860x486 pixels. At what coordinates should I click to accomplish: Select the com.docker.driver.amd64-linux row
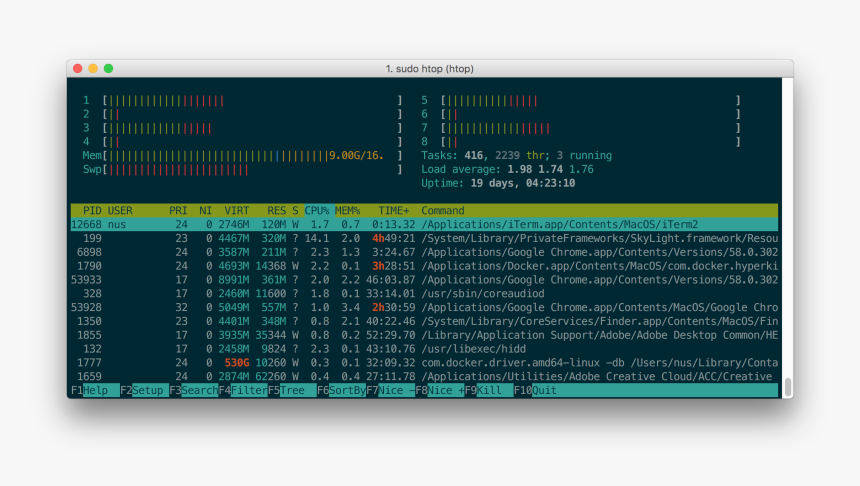tap(424, 363)
